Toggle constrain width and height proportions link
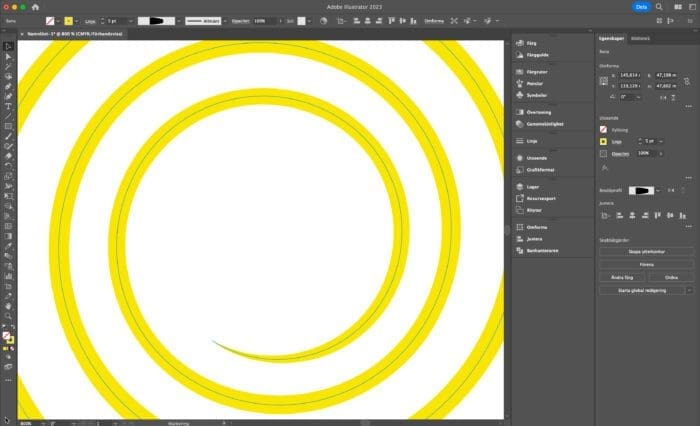The height and width of the screenshot is (426, 700). (x=687, y=81)
